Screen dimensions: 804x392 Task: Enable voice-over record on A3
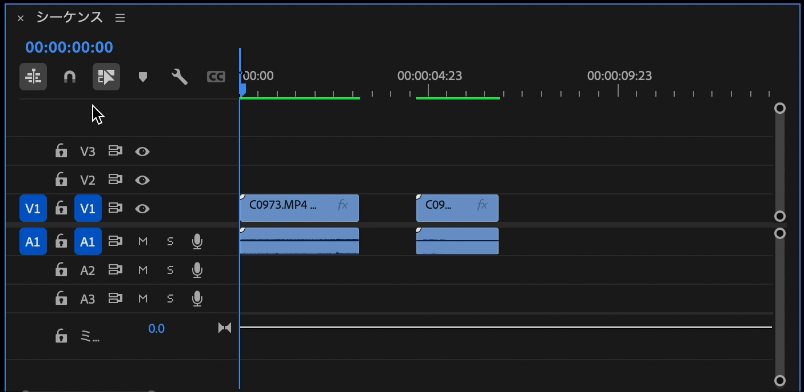point(197,298)
